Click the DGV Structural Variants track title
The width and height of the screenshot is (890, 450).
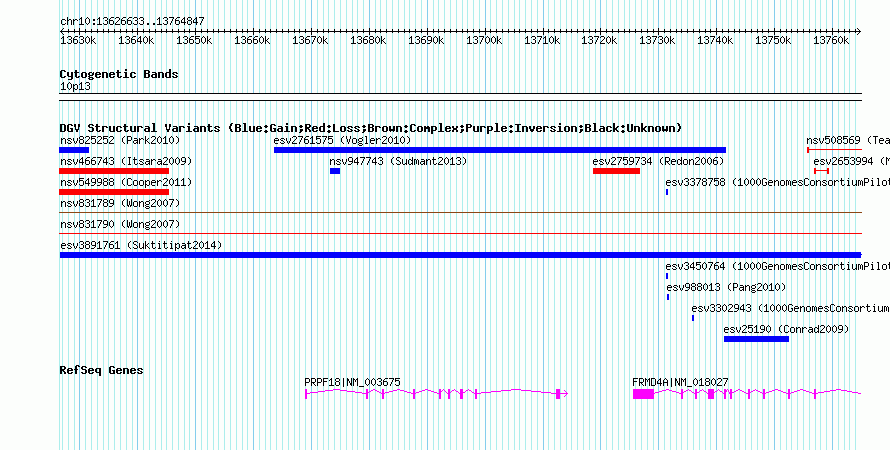coord(370,128)
